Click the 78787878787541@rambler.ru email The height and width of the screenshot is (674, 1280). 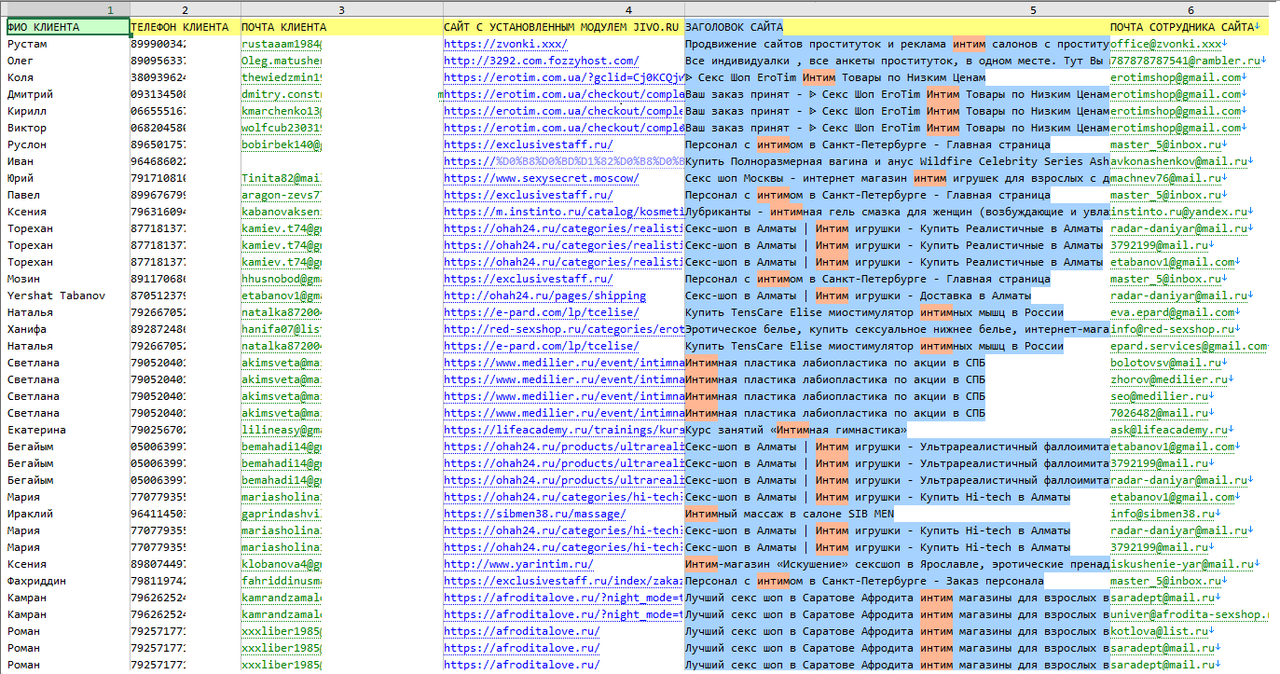[x=1185, y=61]
